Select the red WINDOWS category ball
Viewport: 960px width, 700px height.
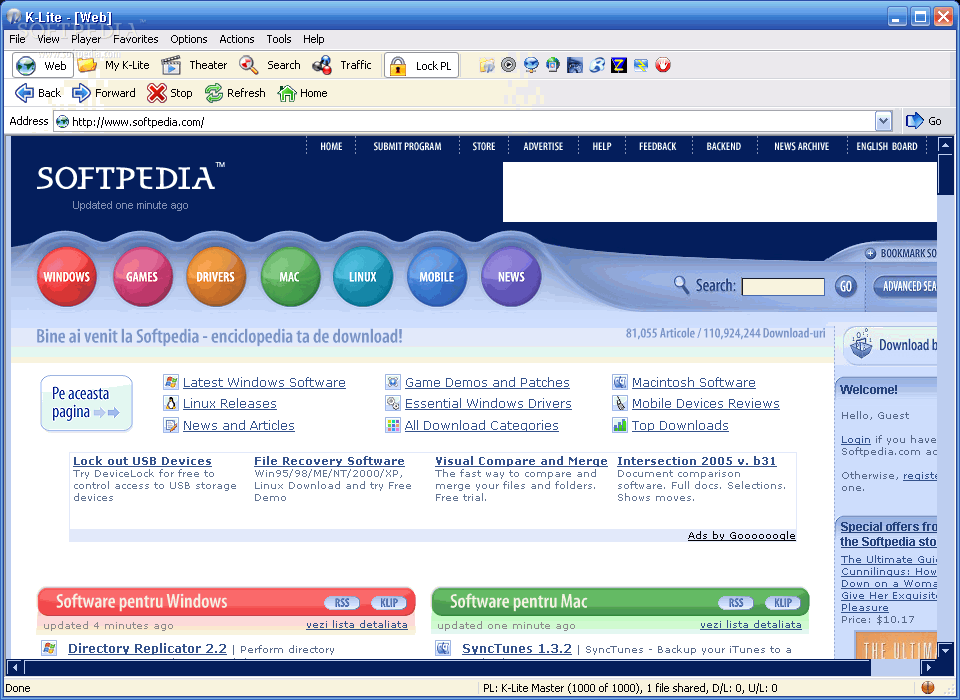click(67, 277)
